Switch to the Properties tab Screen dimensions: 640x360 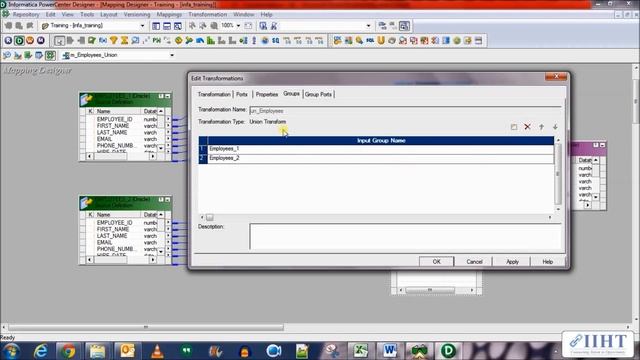point(267,94)
